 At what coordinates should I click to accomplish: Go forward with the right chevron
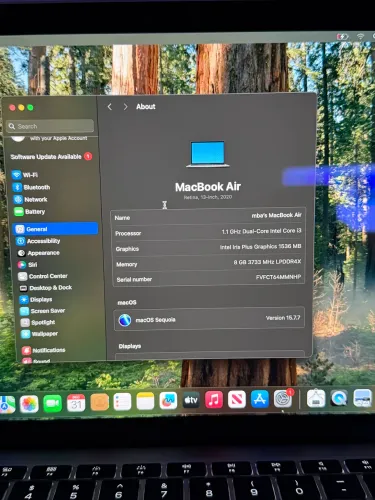pos(125,107)
